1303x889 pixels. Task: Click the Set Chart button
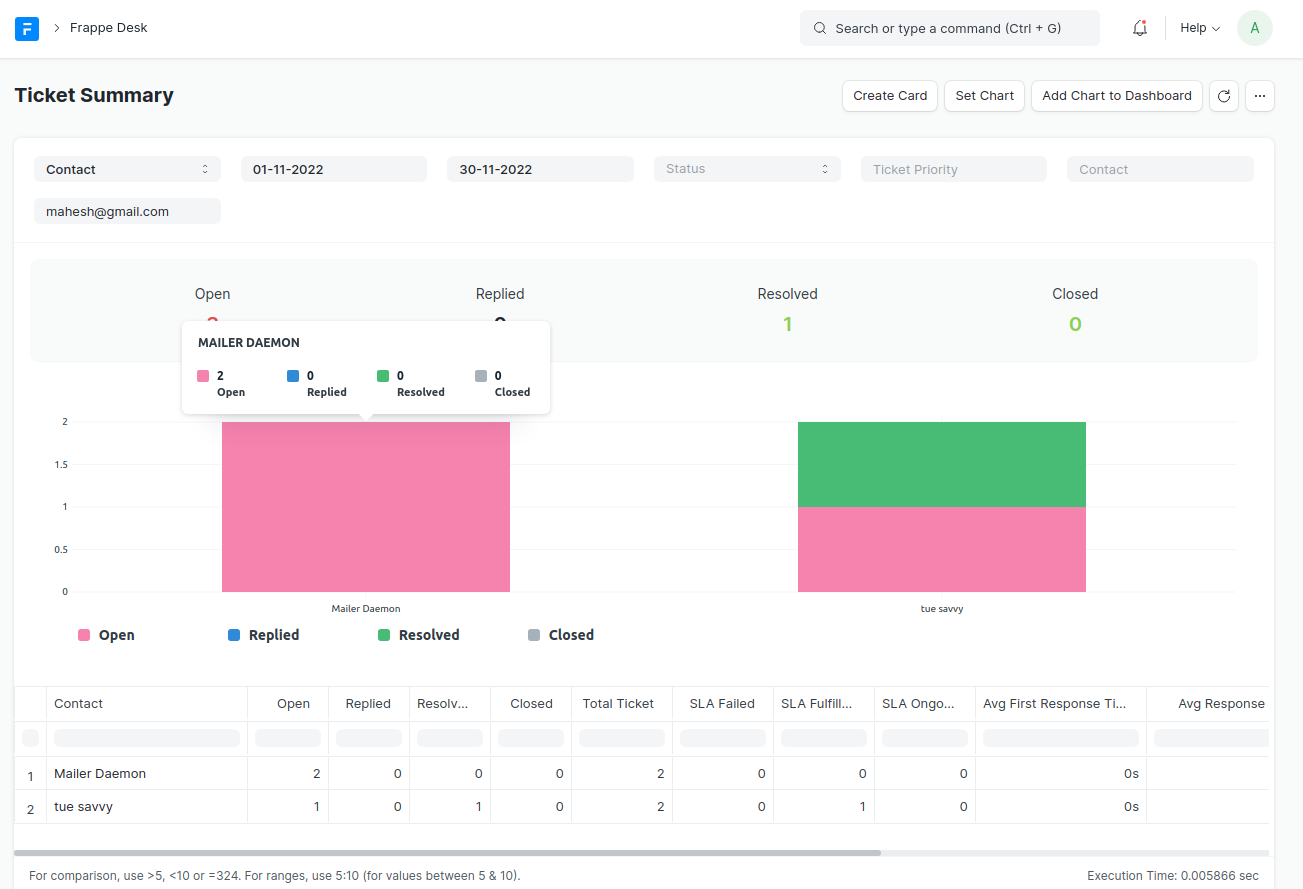coord(984,95)
